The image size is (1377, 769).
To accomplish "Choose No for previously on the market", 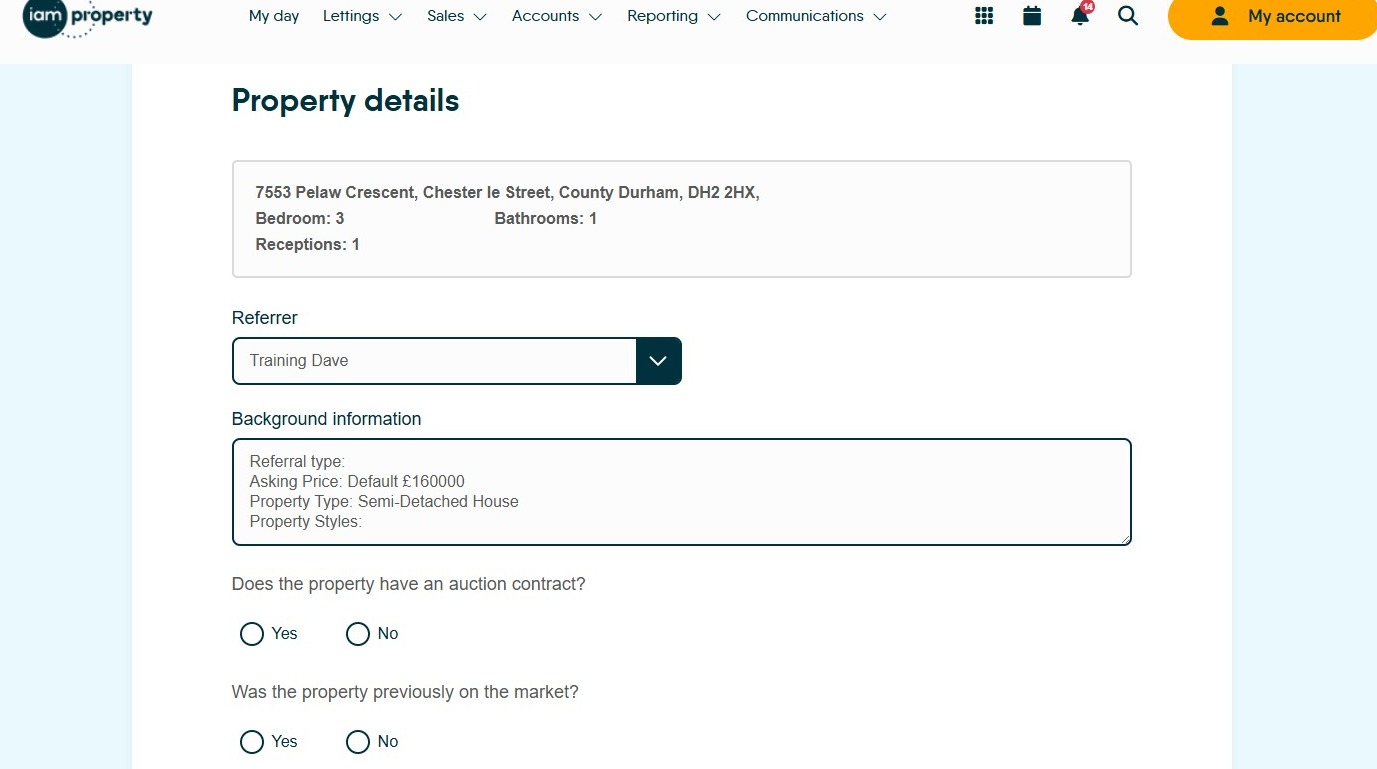I will coord(358,742).
